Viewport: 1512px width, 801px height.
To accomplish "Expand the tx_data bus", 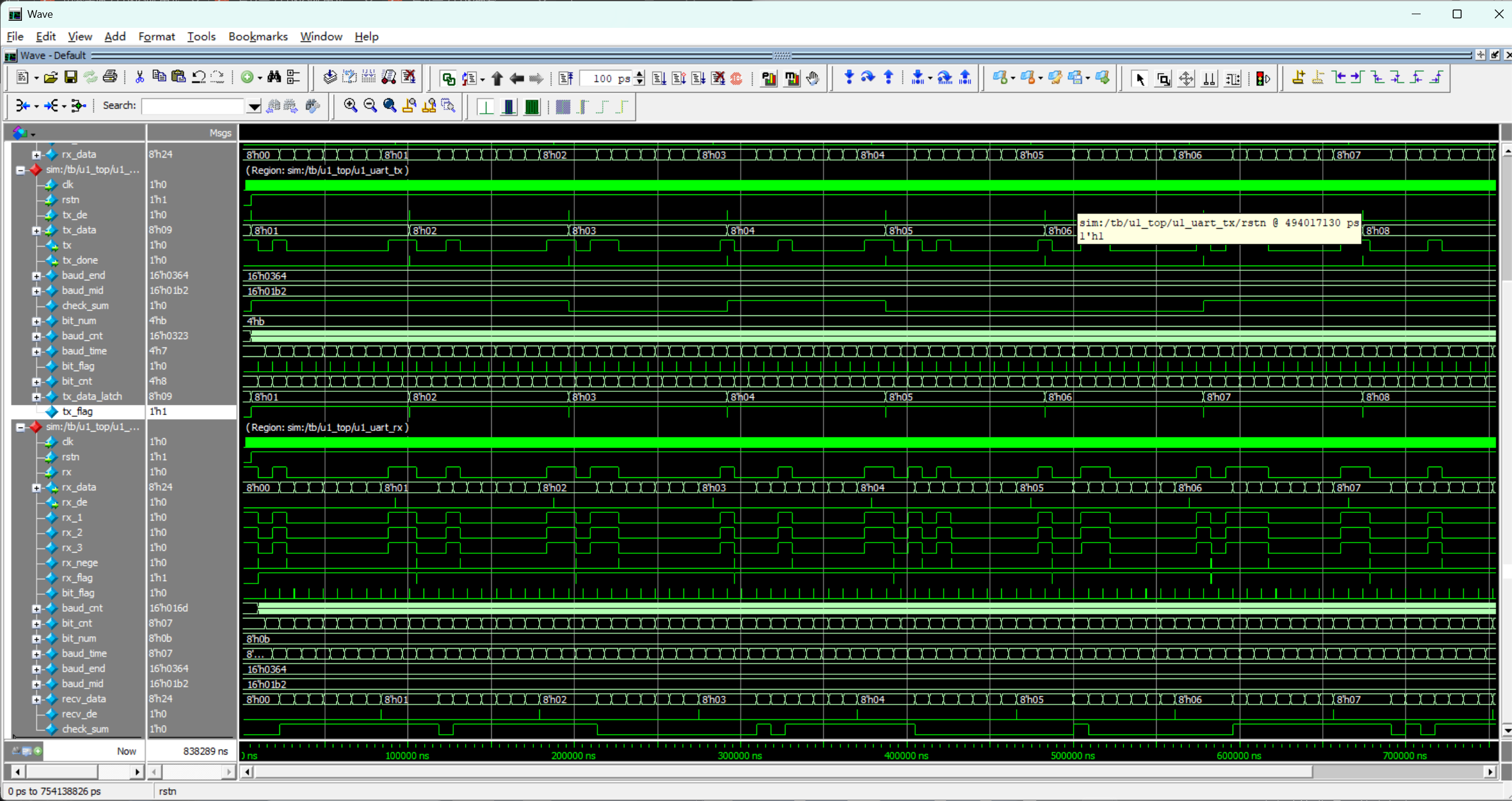I will tap(36, 231).
